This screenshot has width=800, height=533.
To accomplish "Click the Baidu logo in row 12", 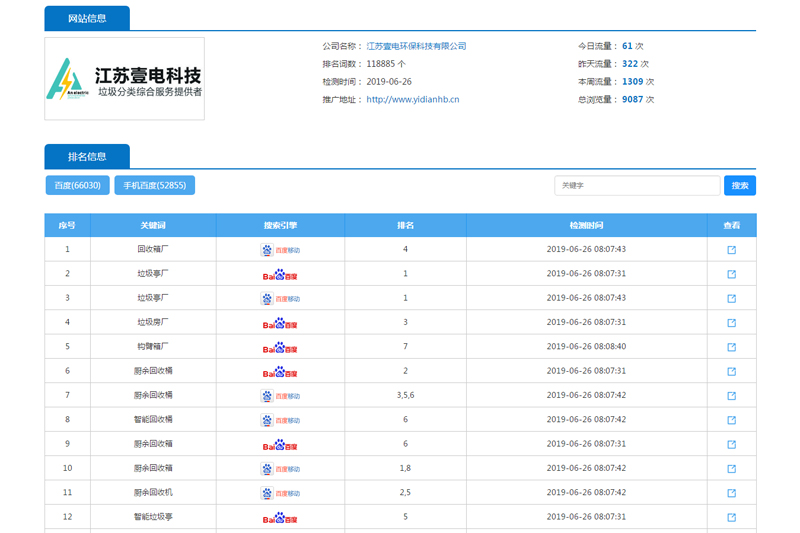I will pos(280,518).
